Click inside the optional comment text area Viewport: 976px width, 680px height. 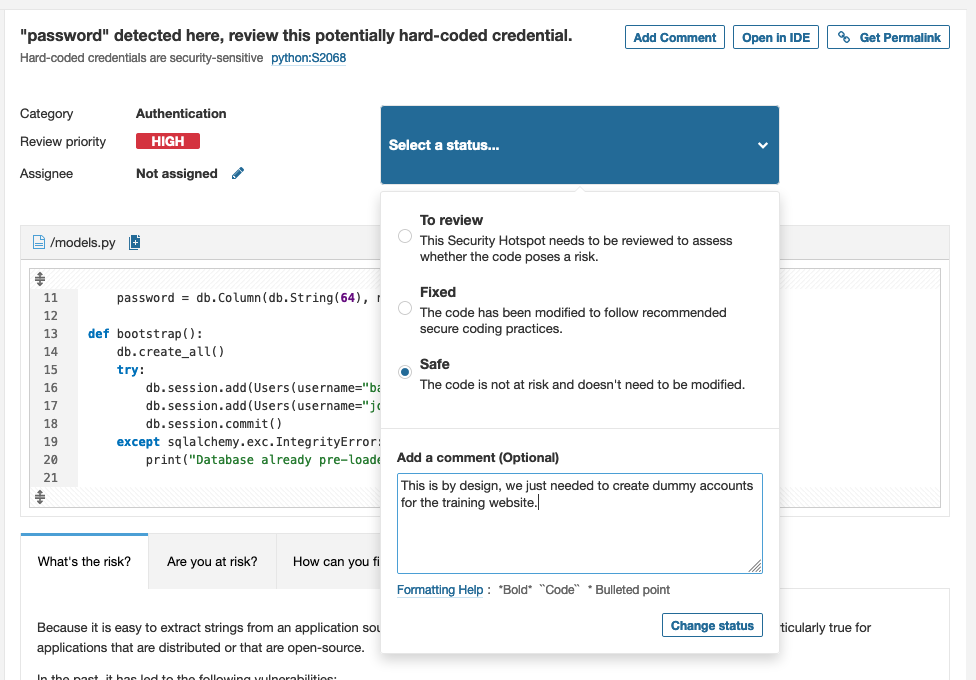tap(580, 523)
